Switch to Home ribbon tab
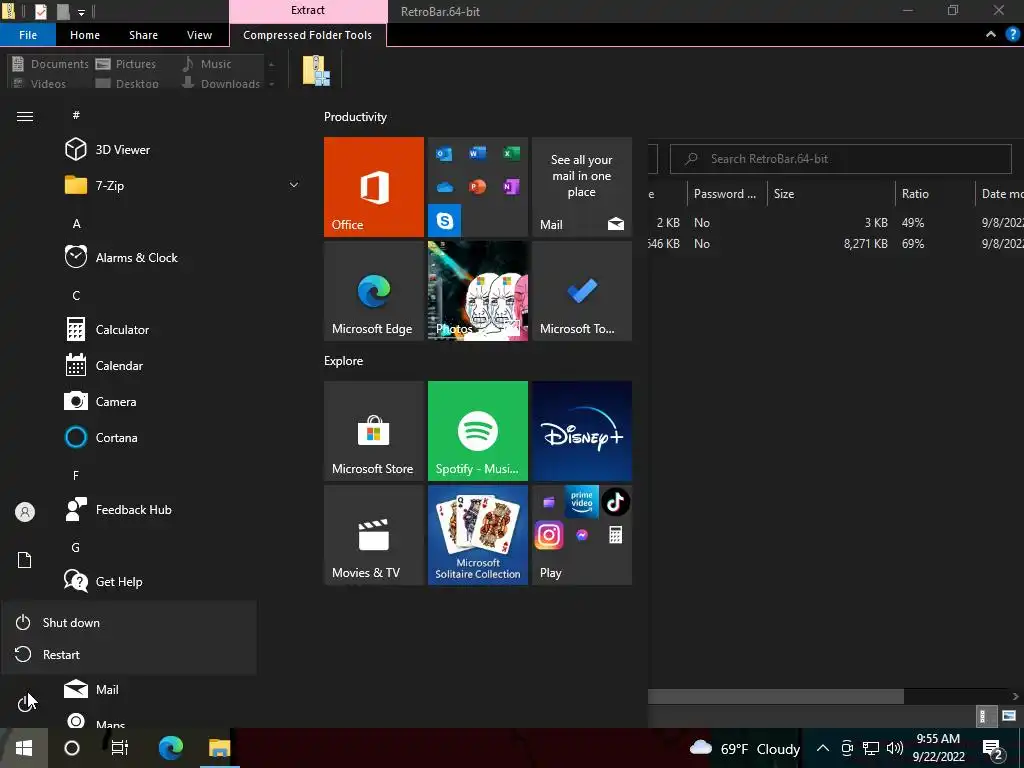Screen dimensions: 1024x768 (85, 35)
